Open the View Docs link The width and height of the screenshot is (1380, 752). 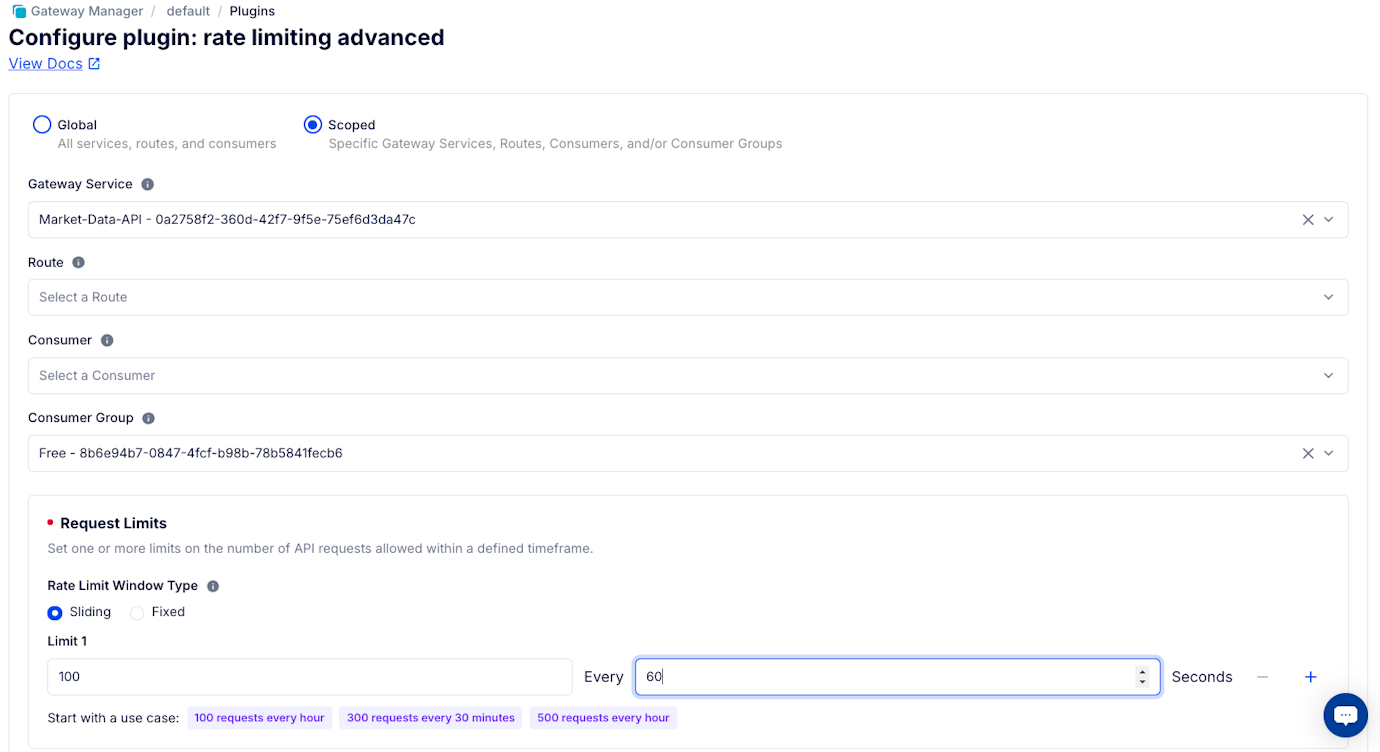tap(45, 63)
